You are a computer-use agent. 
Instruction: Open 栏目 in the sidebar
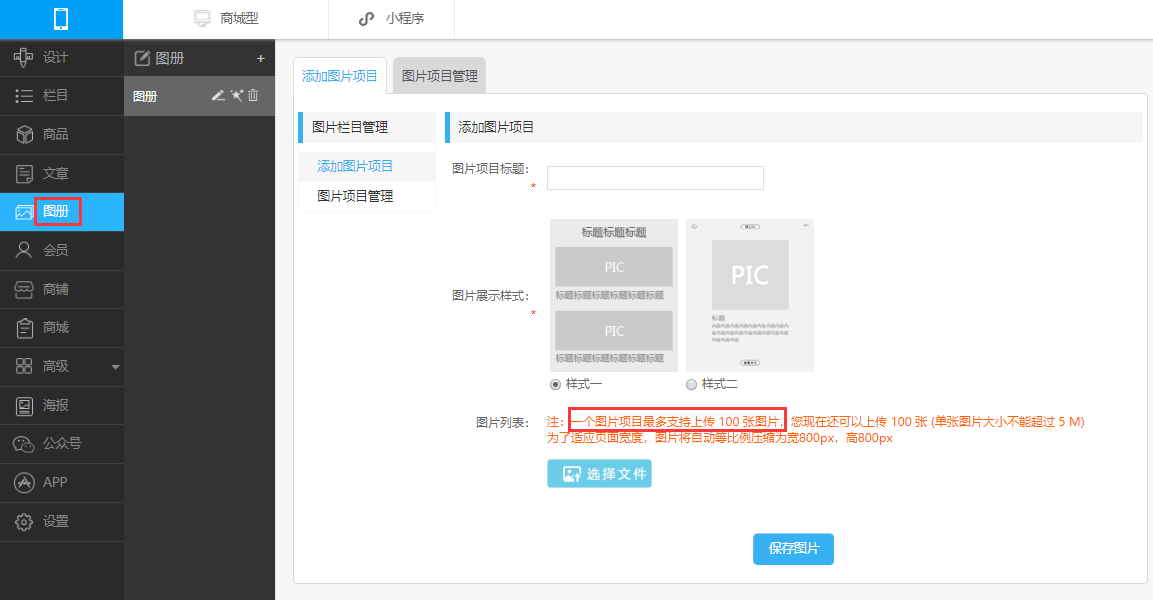coord(62,96)
